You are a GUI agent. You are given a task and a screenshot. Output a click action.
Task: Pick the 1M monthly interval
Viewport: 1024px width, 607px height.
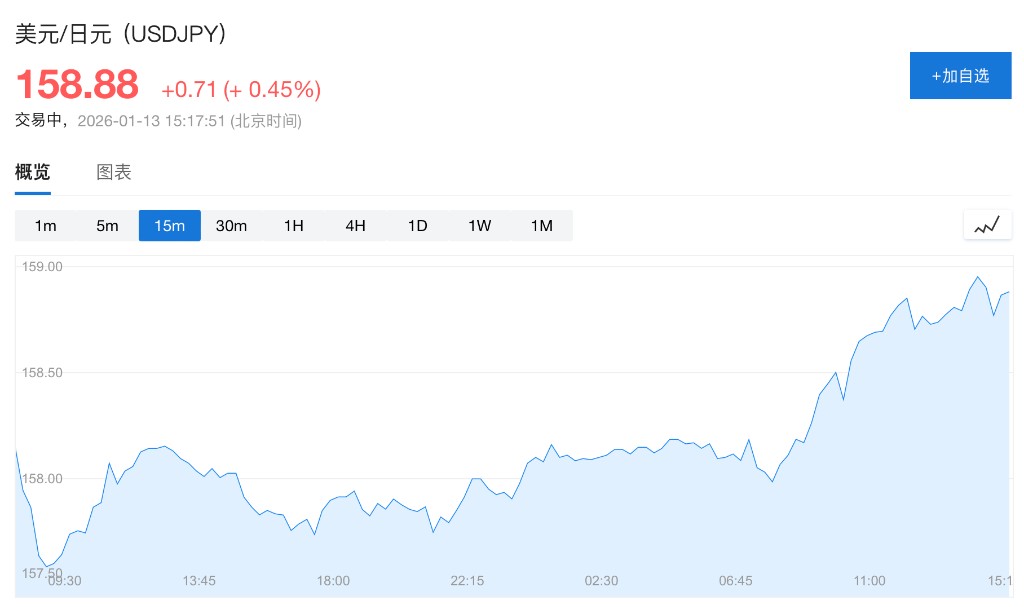coord(542,226)
